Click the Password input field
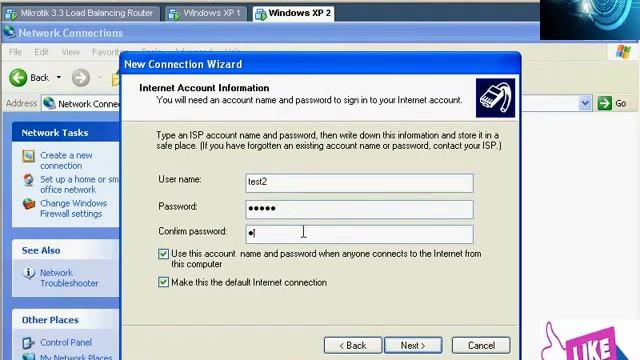Viewport: 640px width, 360px height. point(359,209)
